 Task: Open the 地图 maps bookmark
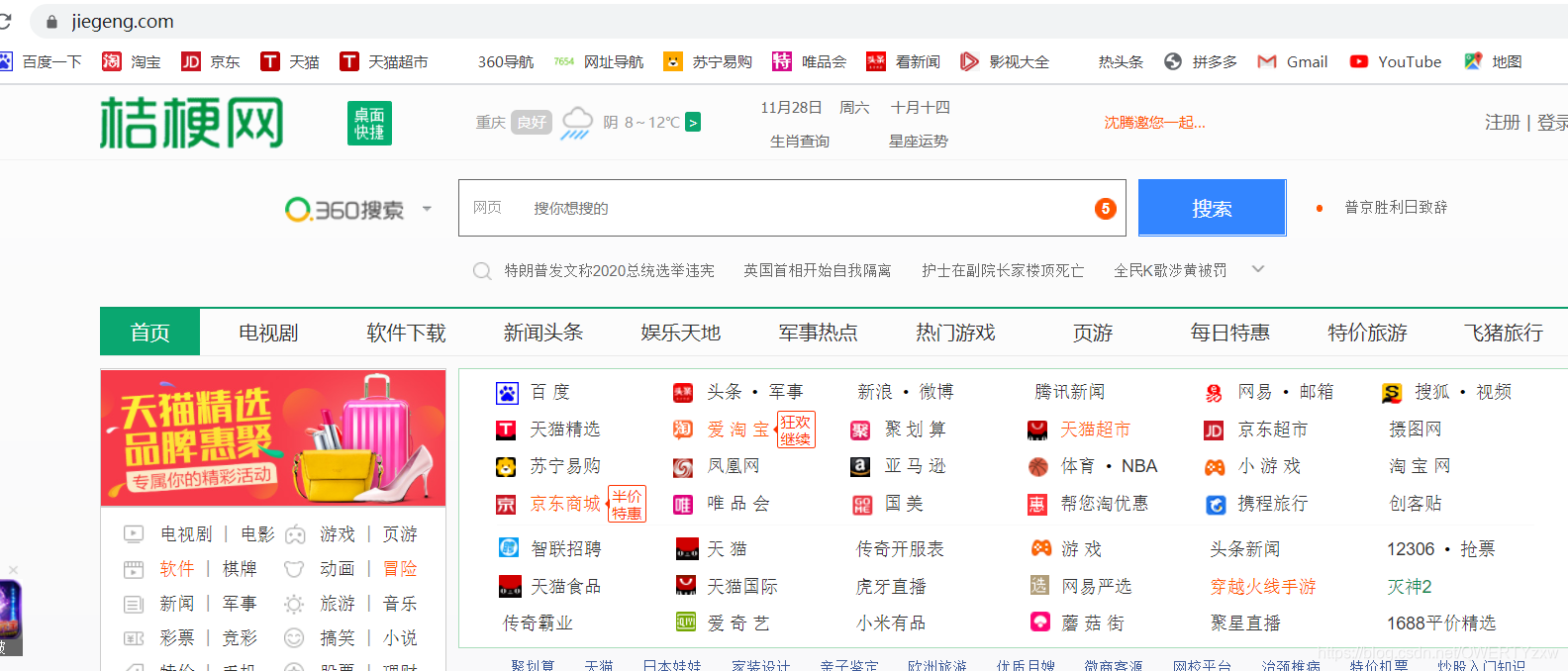(x=1494, y=61)
